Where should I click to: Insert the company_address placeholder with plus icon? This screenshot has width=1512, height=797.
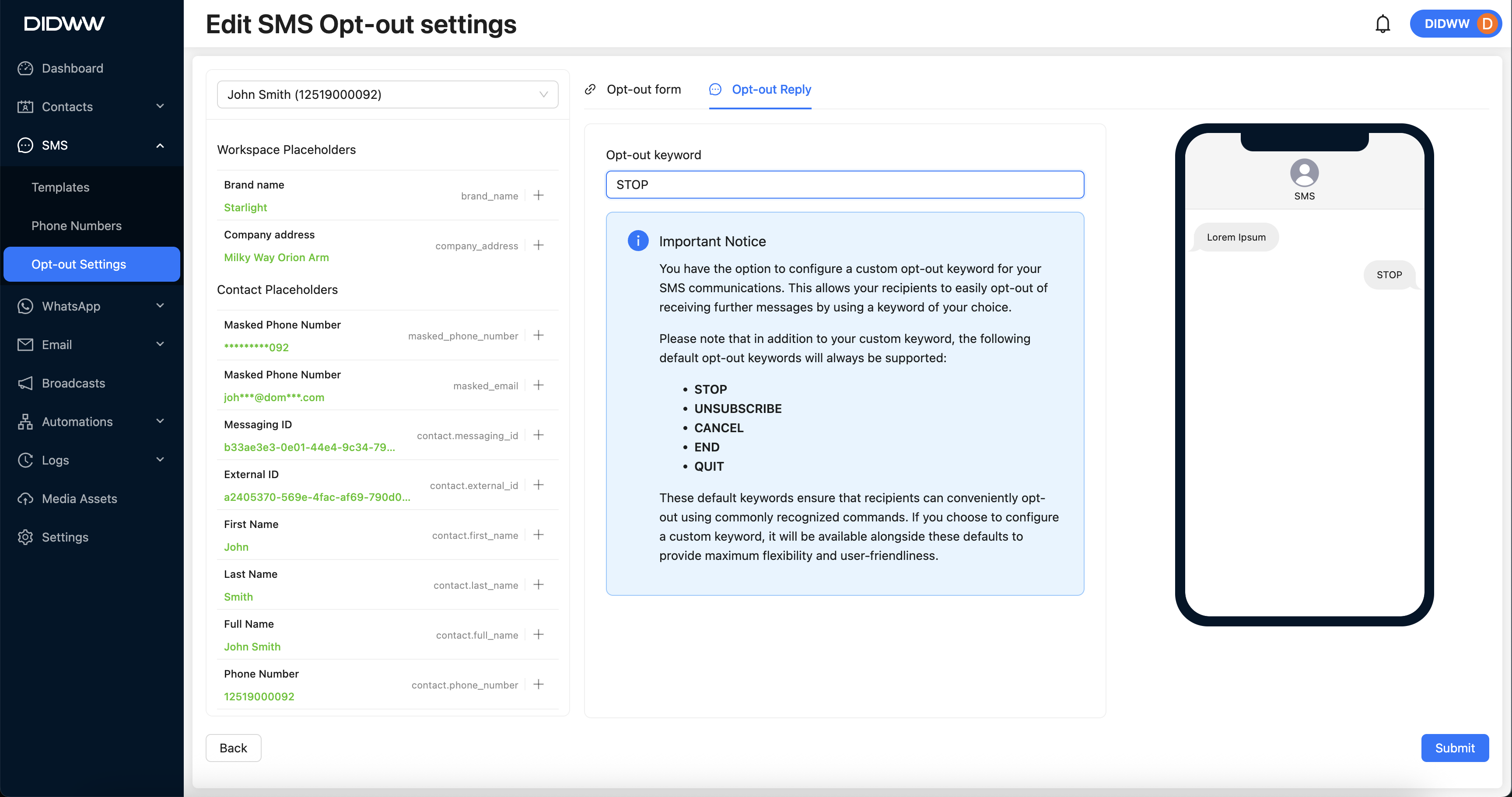click(x=538, y=245)
